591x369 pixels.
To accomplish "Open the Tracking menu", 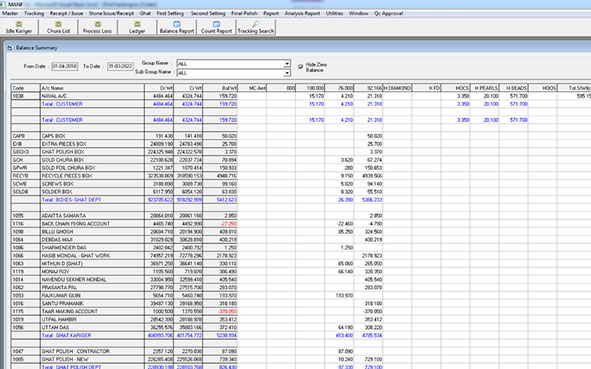I will click(x=34, y=13).
